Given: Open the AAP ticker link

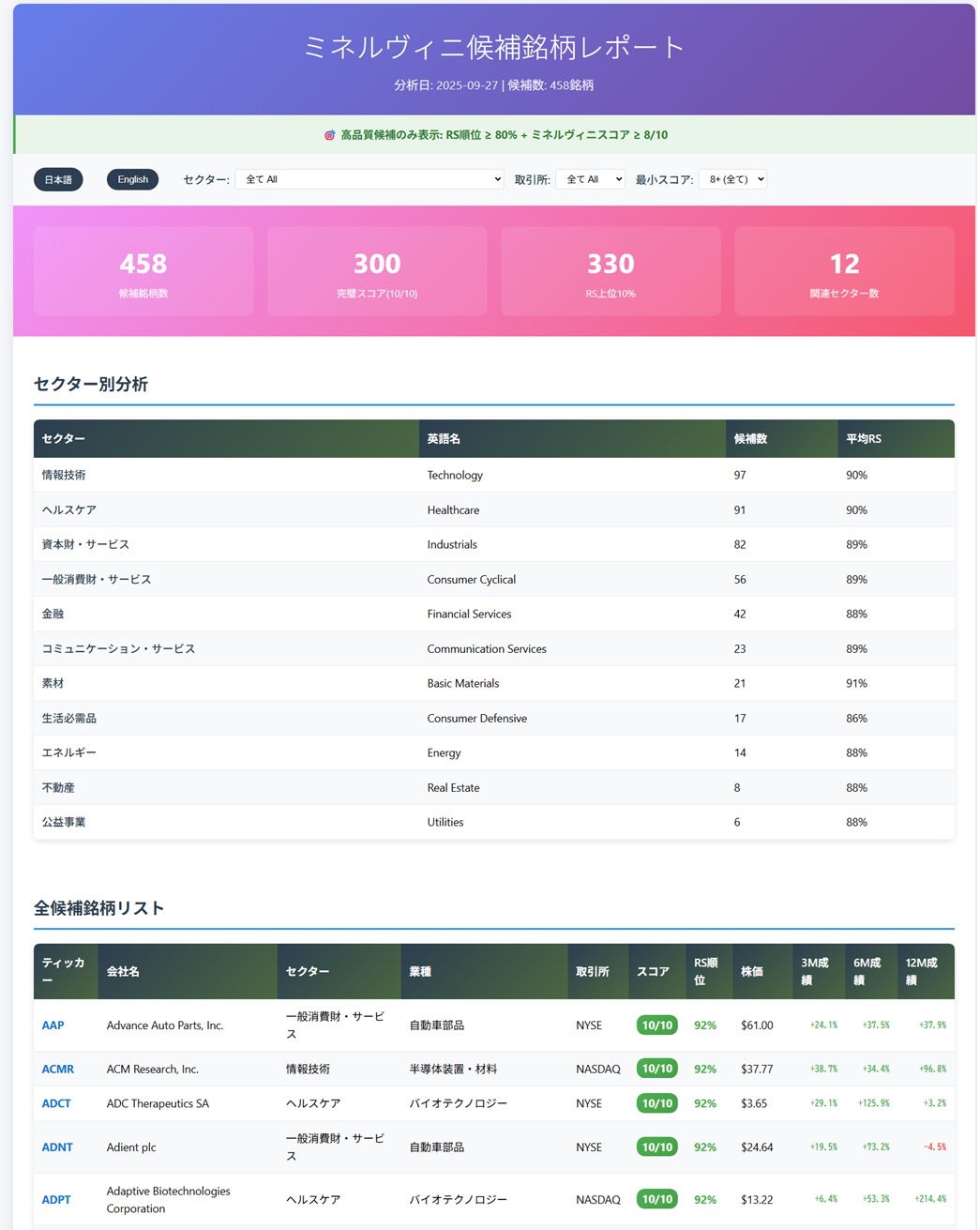Looking at the screenshot, I should pyautogui.click(x=53, y=1025).
